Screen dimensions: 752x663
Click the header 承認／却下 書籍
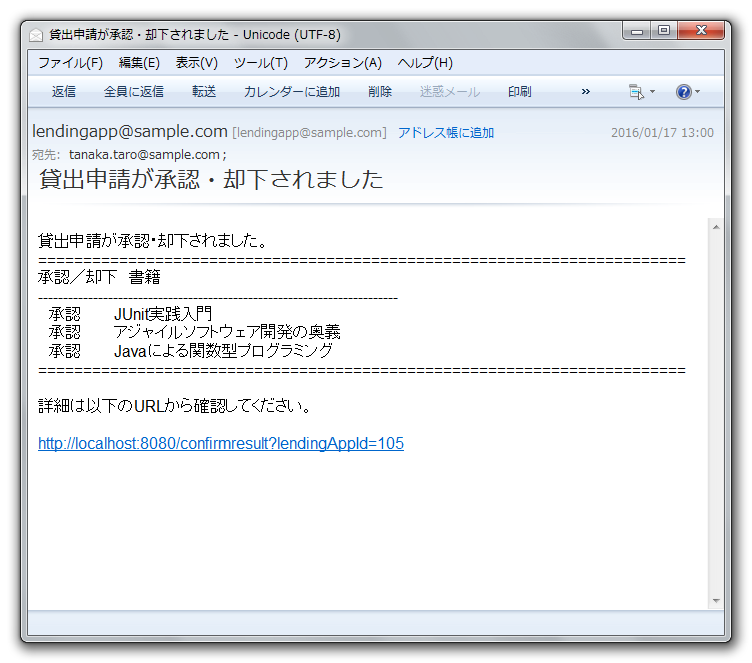pos(99,277)
